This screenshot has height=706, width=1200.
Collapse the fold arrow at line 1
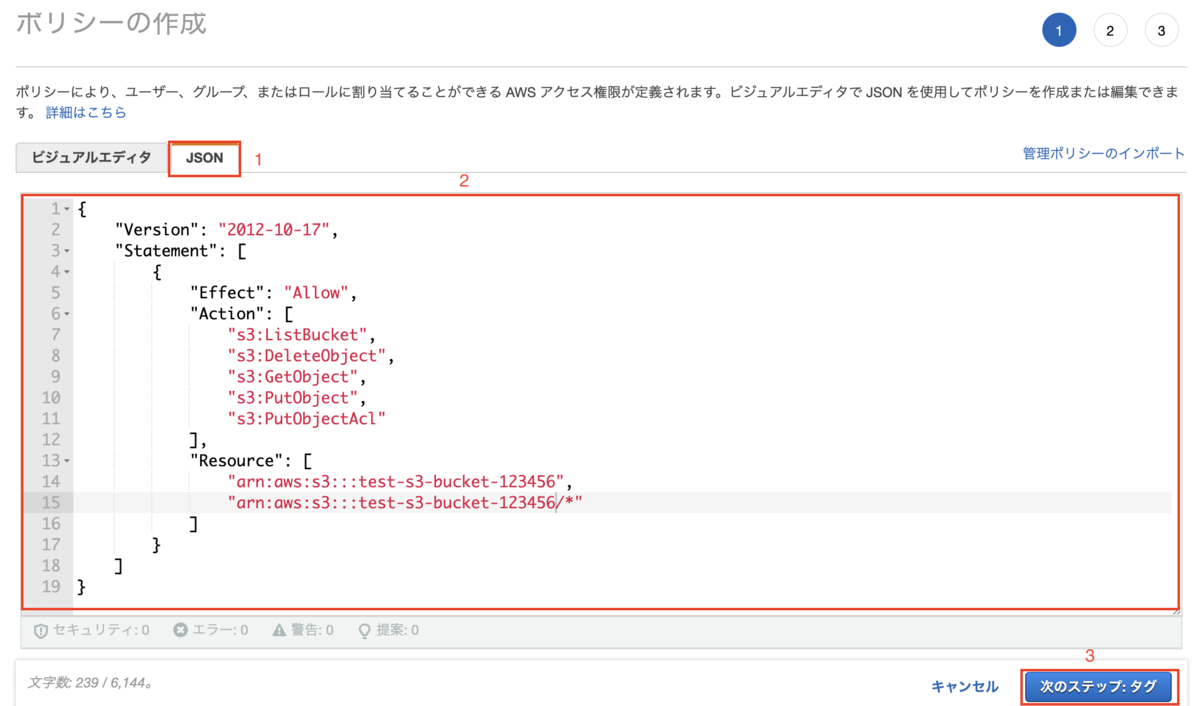[x=67, y=210]
